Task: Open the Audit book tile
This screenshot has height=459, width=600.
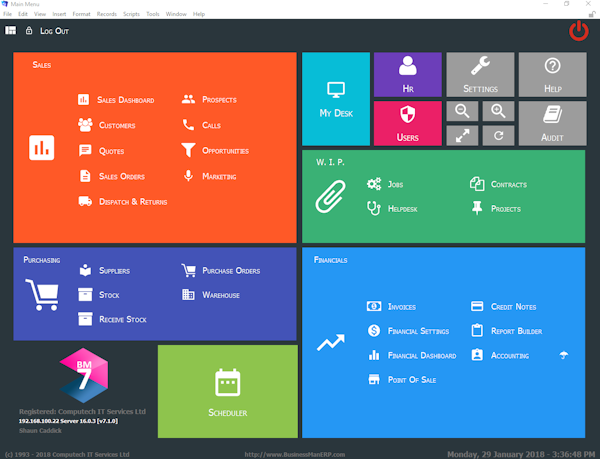Action: point(553,124)
